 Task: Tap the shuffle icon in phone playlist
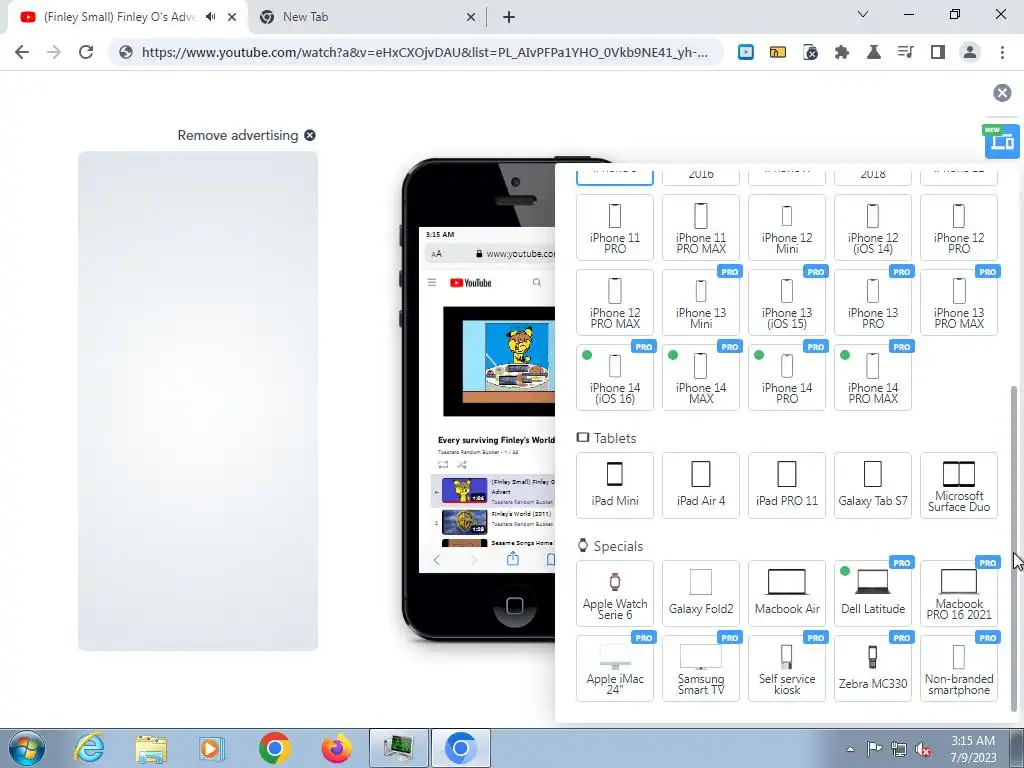[x=462, y=465]
